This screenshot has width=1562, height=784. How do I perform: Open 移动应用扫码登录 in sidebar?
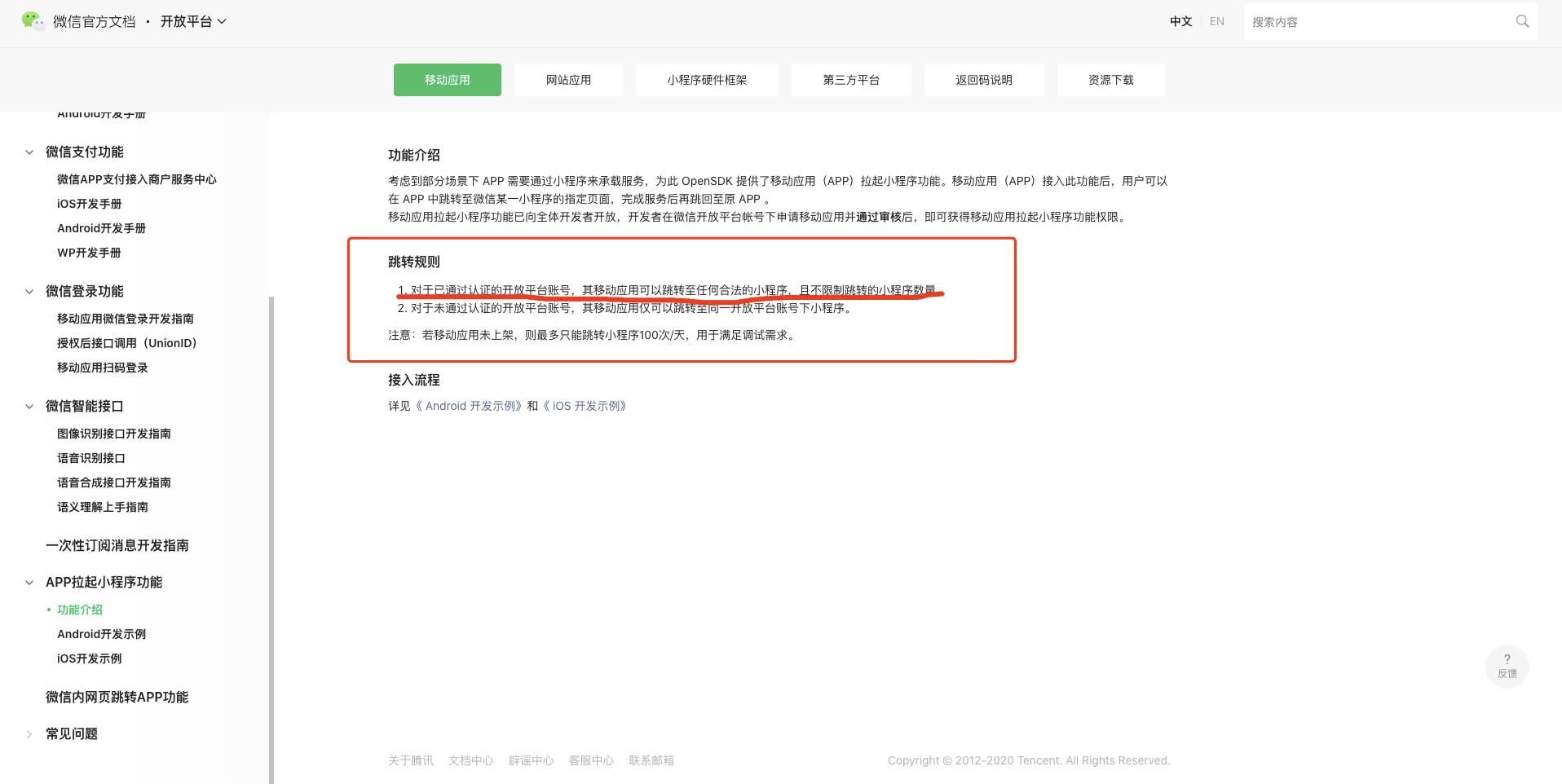point(103,368)
